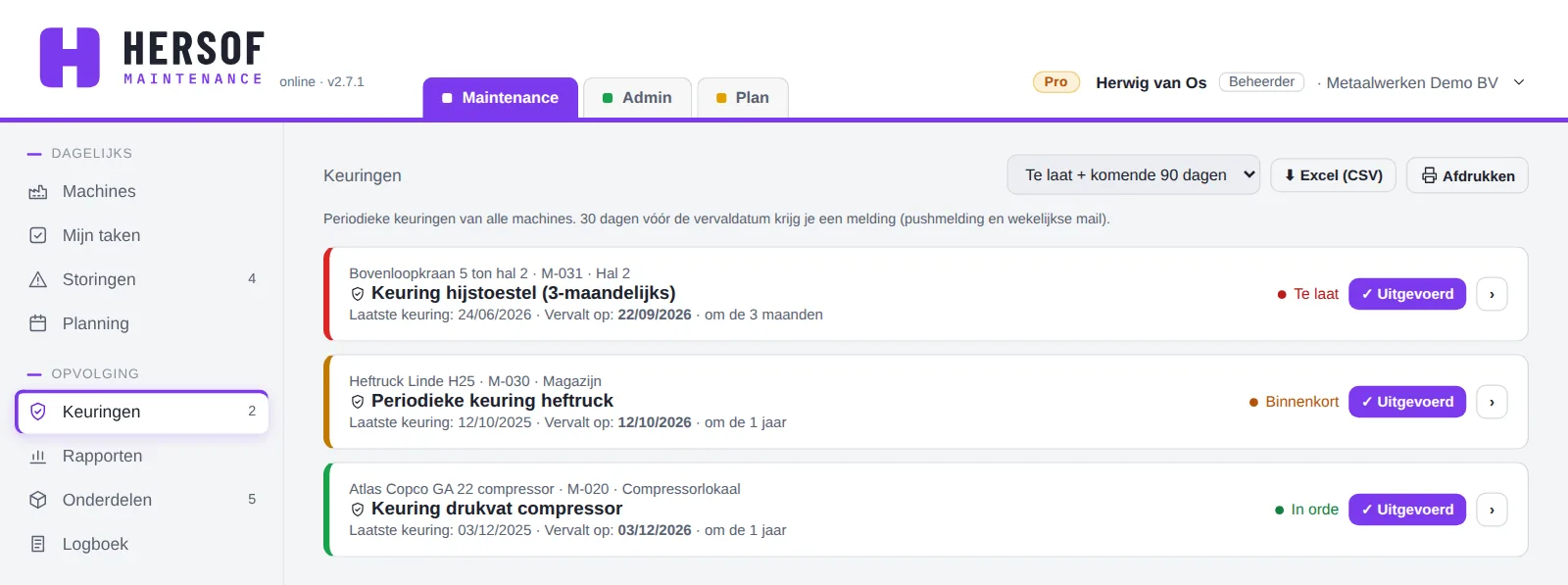Click shield icon beside Keuring drukvat compressor
Image resolution: width=1568 pixels, height=585 pixels.
tap(358, 510)
